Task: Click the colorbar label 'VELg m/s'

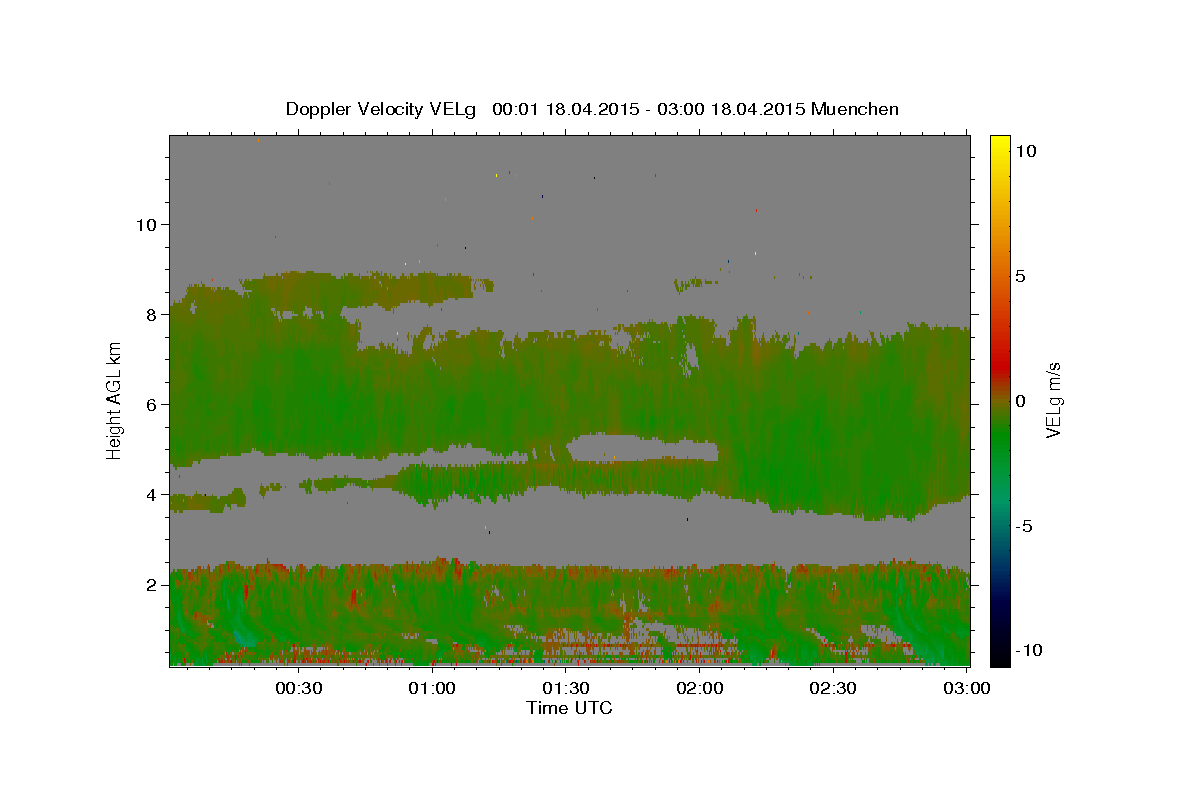Action: click(1053, 400)
